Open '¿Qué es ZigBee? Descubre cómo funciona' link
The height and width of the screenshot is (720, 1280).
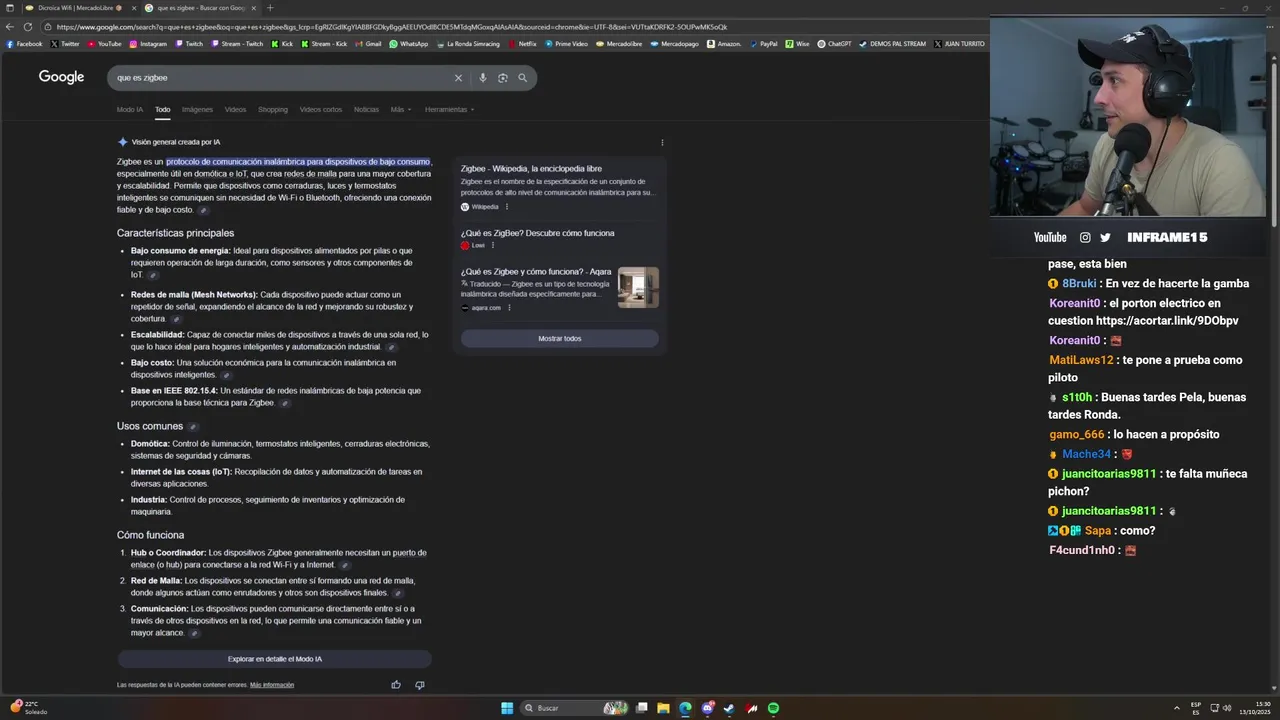tap(538, 233)
